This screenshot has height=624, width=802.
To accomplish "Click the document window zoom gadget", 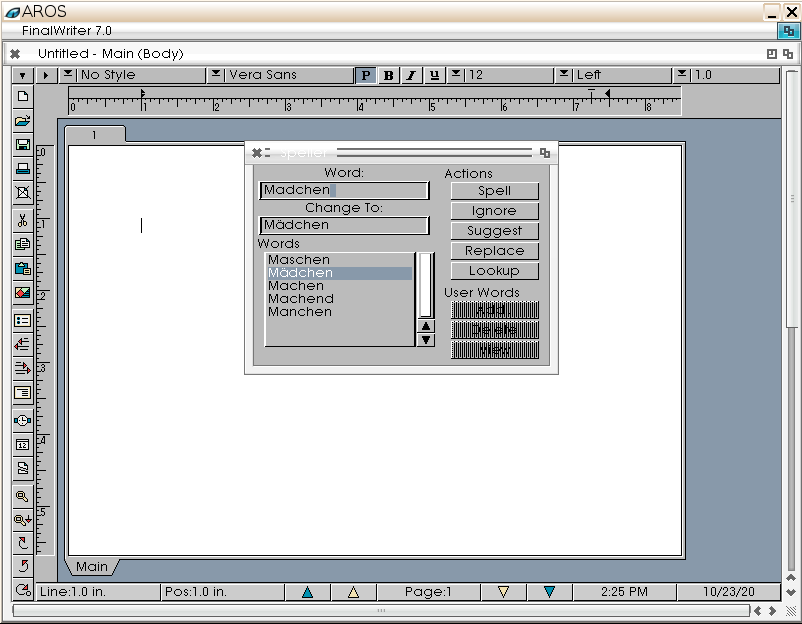I will (772, 54).
